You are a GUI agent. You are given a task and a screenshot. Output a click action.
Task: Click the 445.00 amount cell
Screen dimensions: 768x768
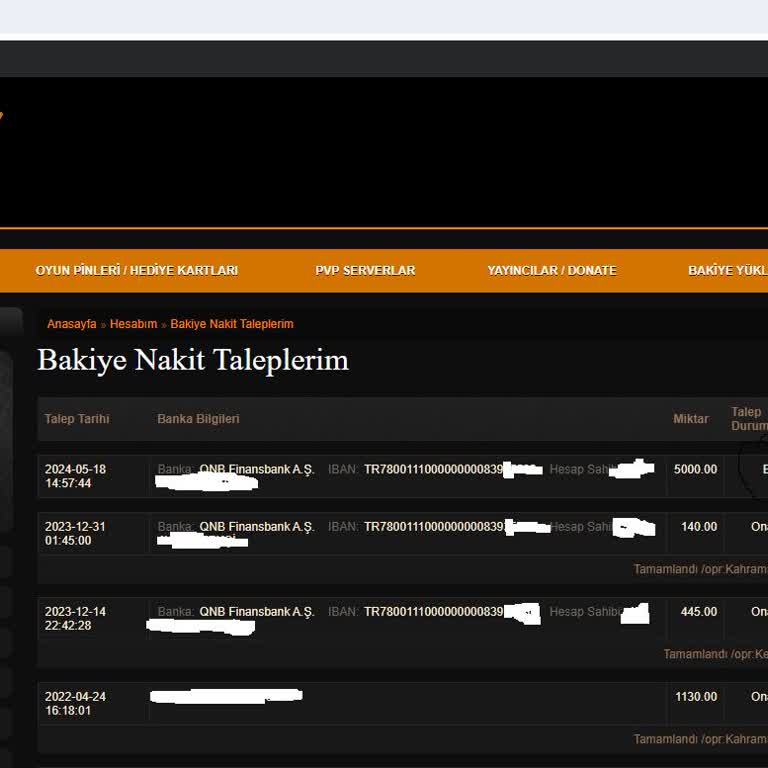click(x=698, y=611)
